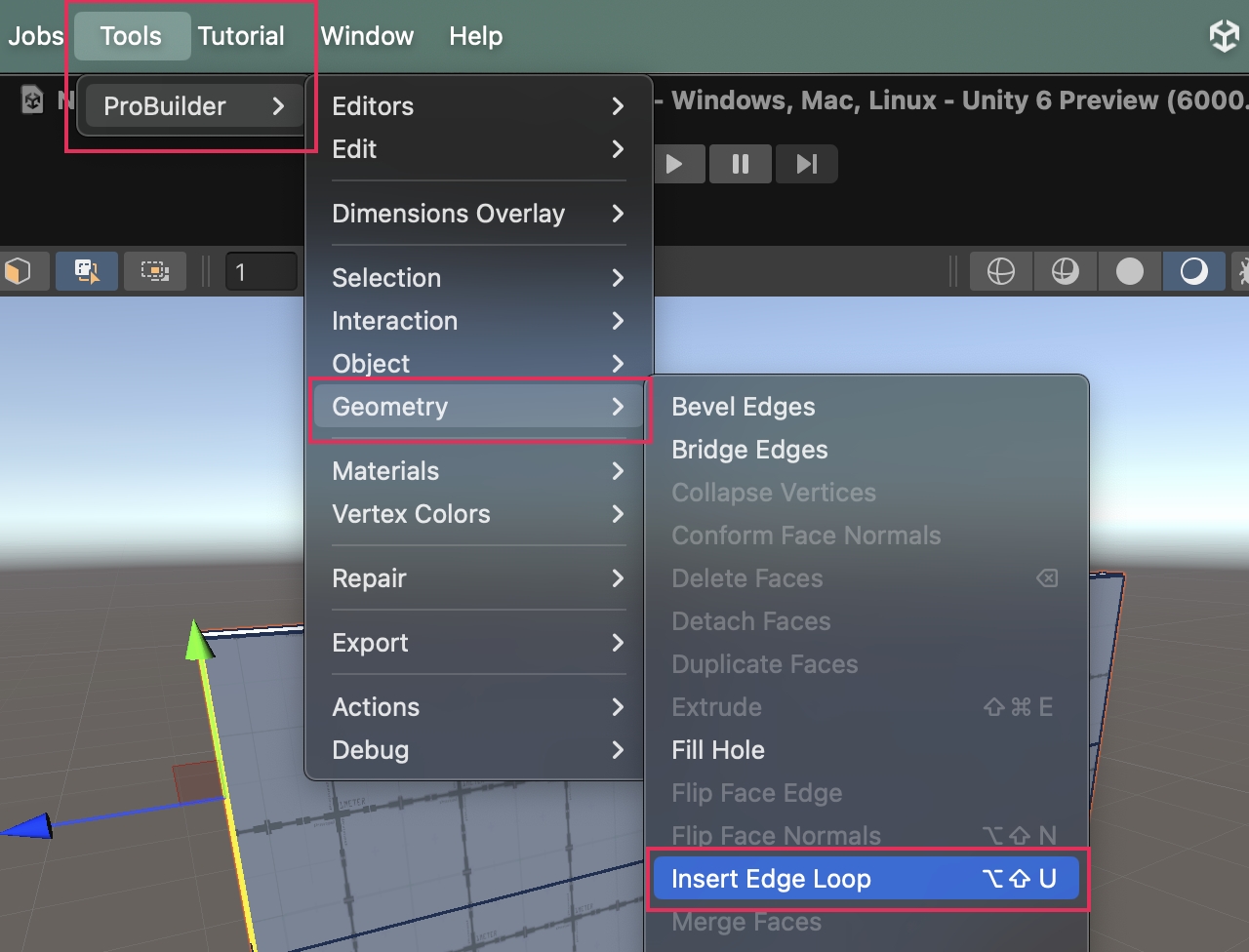Click the Unity logo icon in the menu bar

tap(1225, 36)
